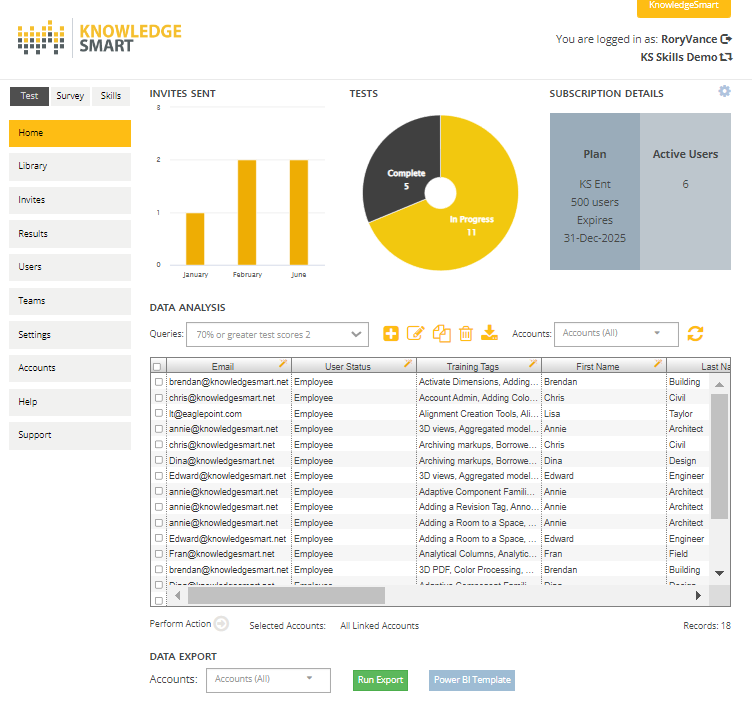Image resolution: width=752 pixels, height=708 pixels.
Task: Click the filter icon on User Status column
Action: tap(408, 364)
